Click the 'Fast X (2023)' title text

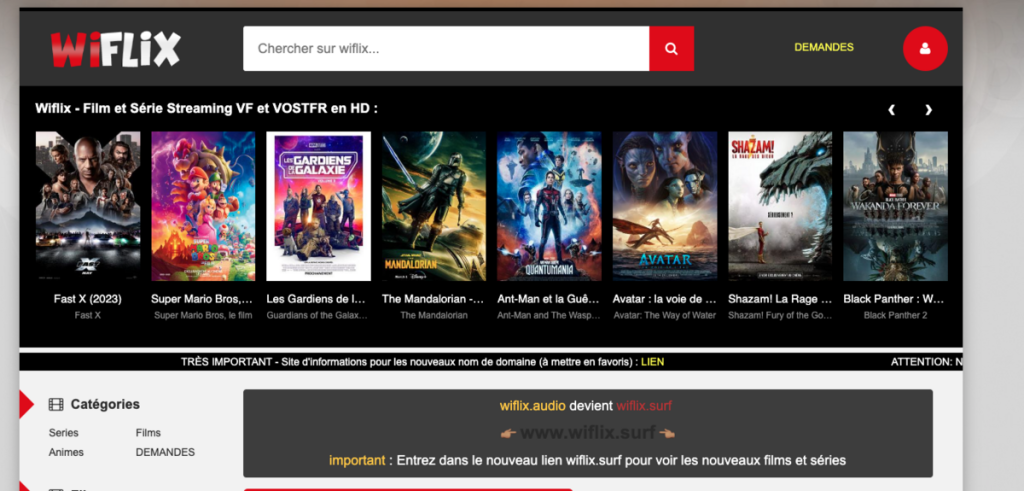[x=88, y=299]
